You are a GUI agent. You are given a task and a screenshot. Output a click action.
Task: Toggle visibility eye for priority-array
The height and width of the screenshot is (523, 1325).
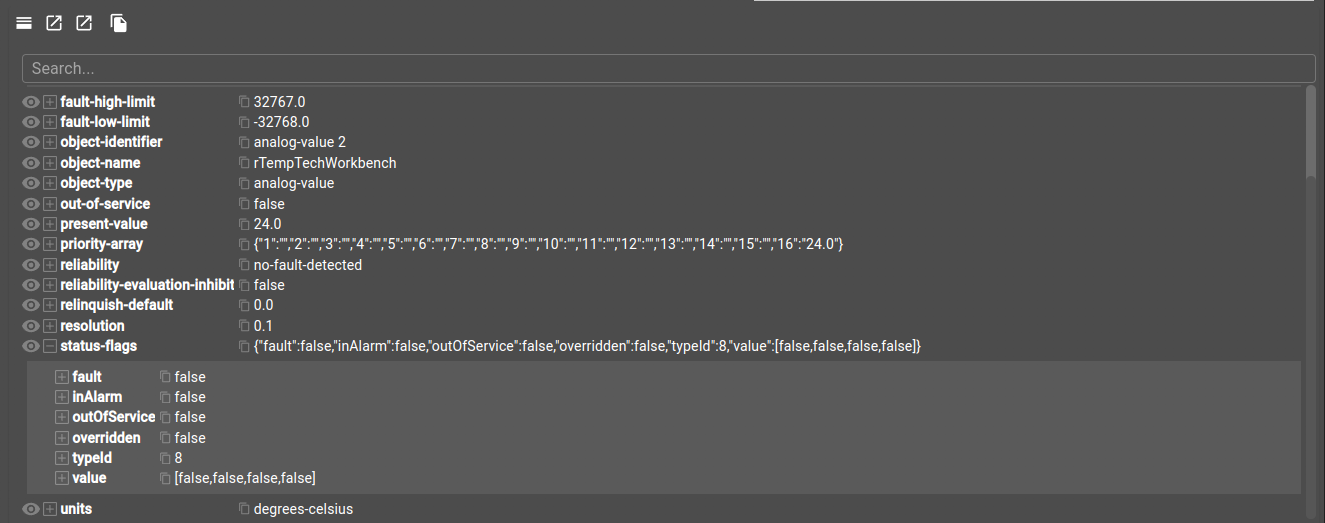point(31,244)
